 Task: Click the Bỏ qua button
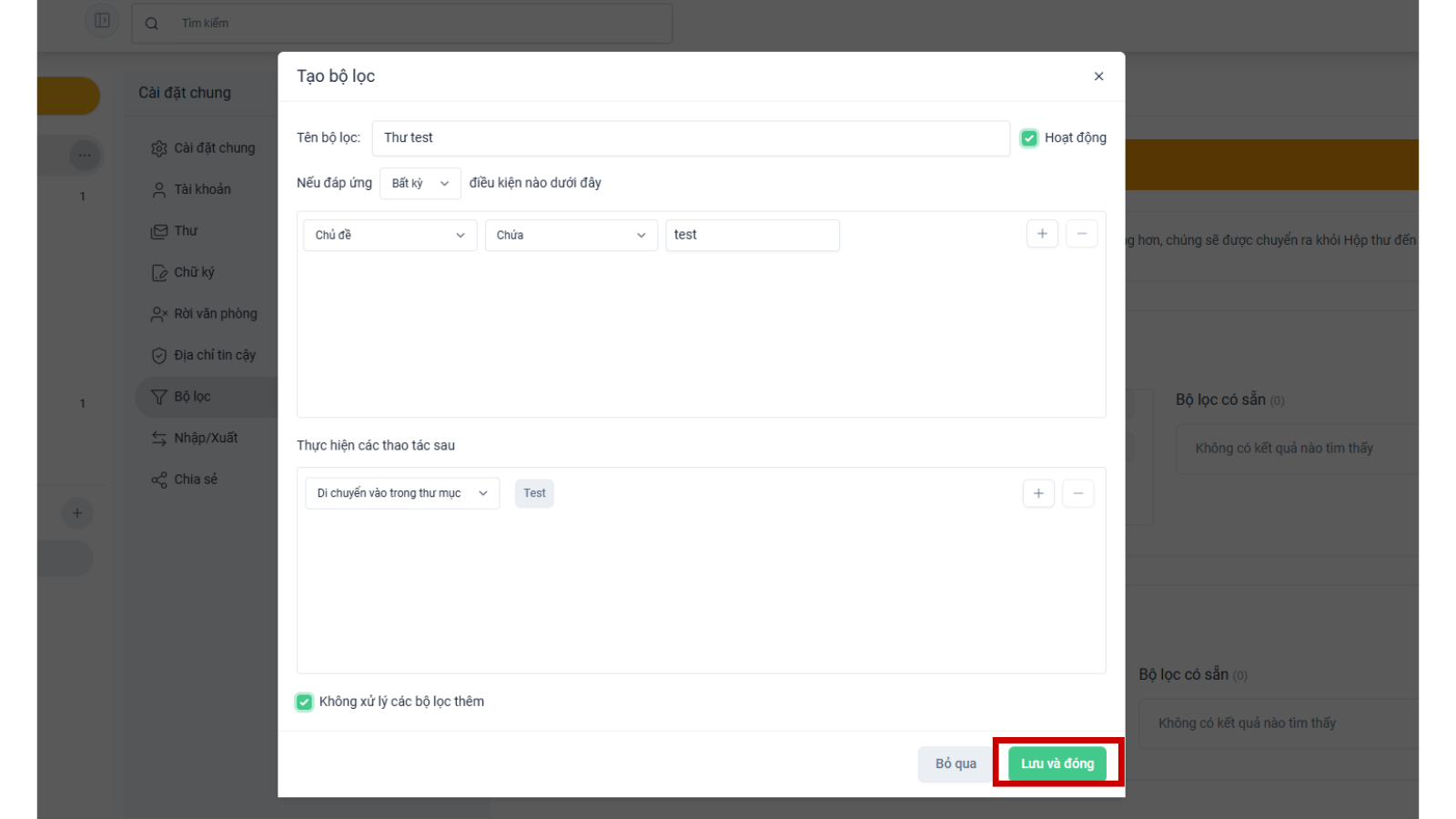pos(955,763)
